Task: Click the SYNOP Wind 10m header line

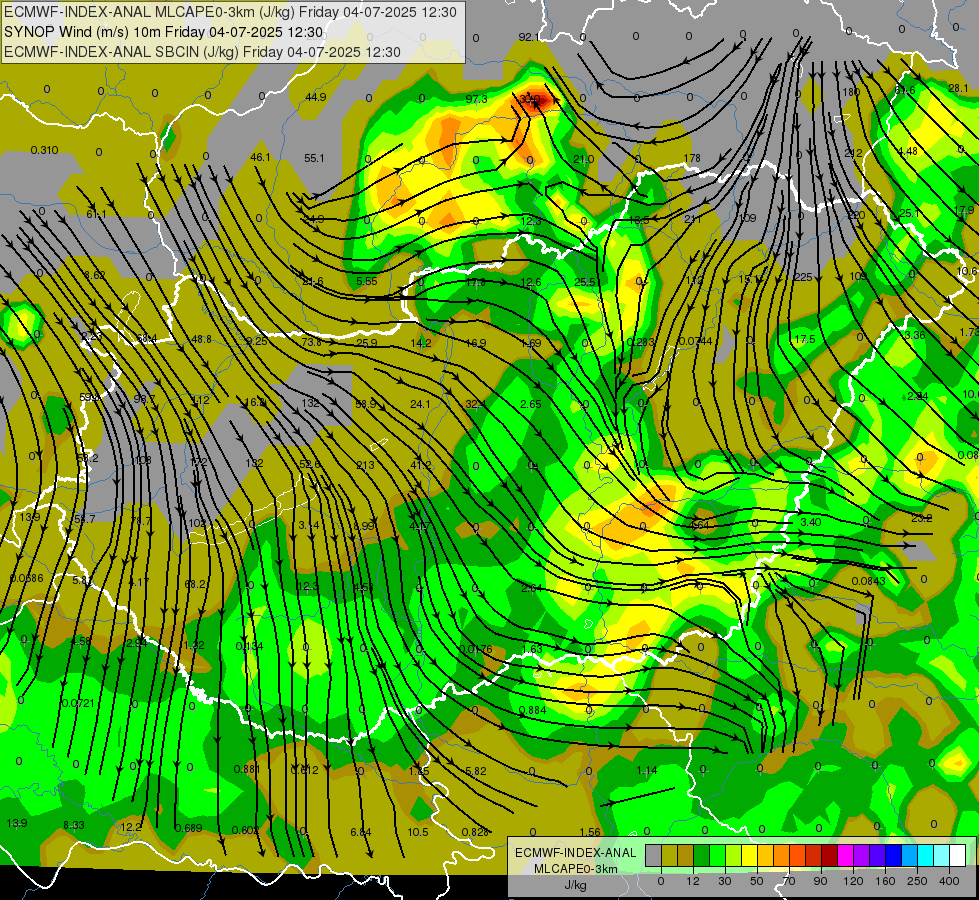Action: coord(164,32)
